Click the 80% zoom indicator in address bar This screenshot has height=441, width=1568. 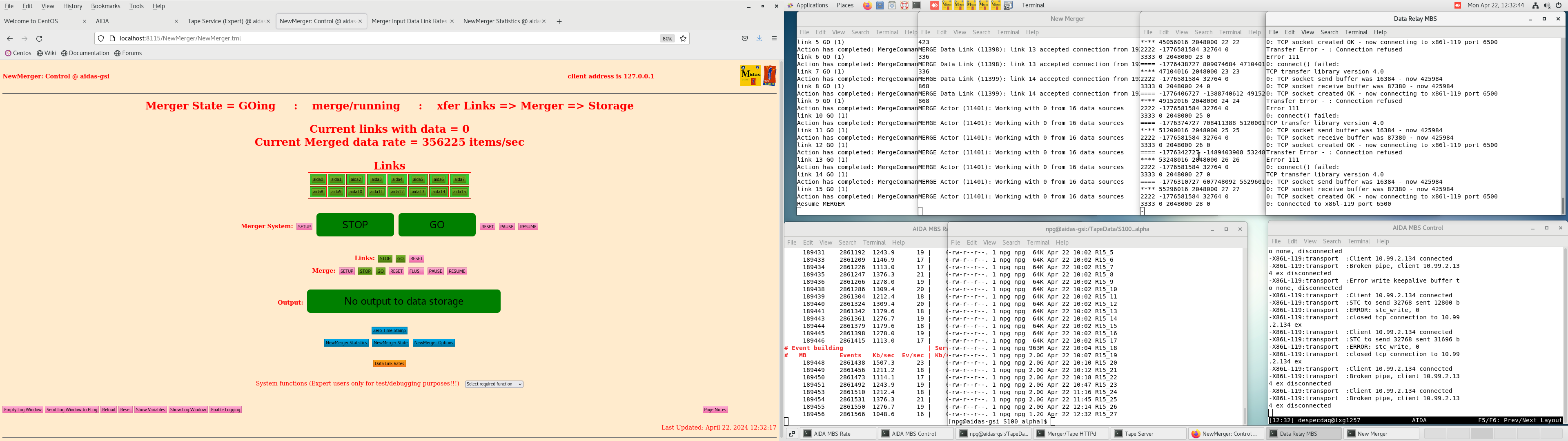pyautogui.click(x=667, y=38)
